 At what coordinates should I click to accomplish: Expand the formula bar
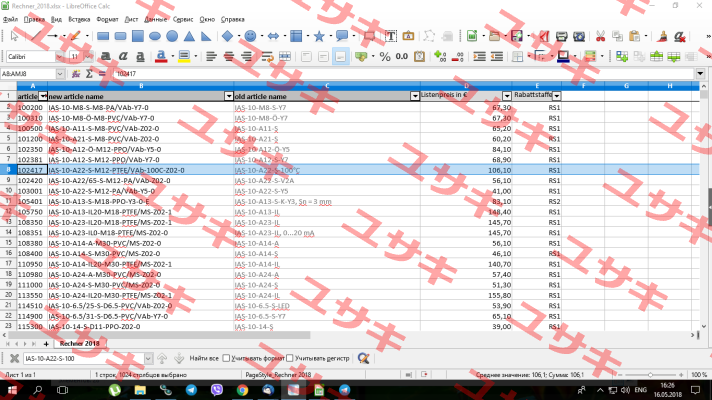700,74
